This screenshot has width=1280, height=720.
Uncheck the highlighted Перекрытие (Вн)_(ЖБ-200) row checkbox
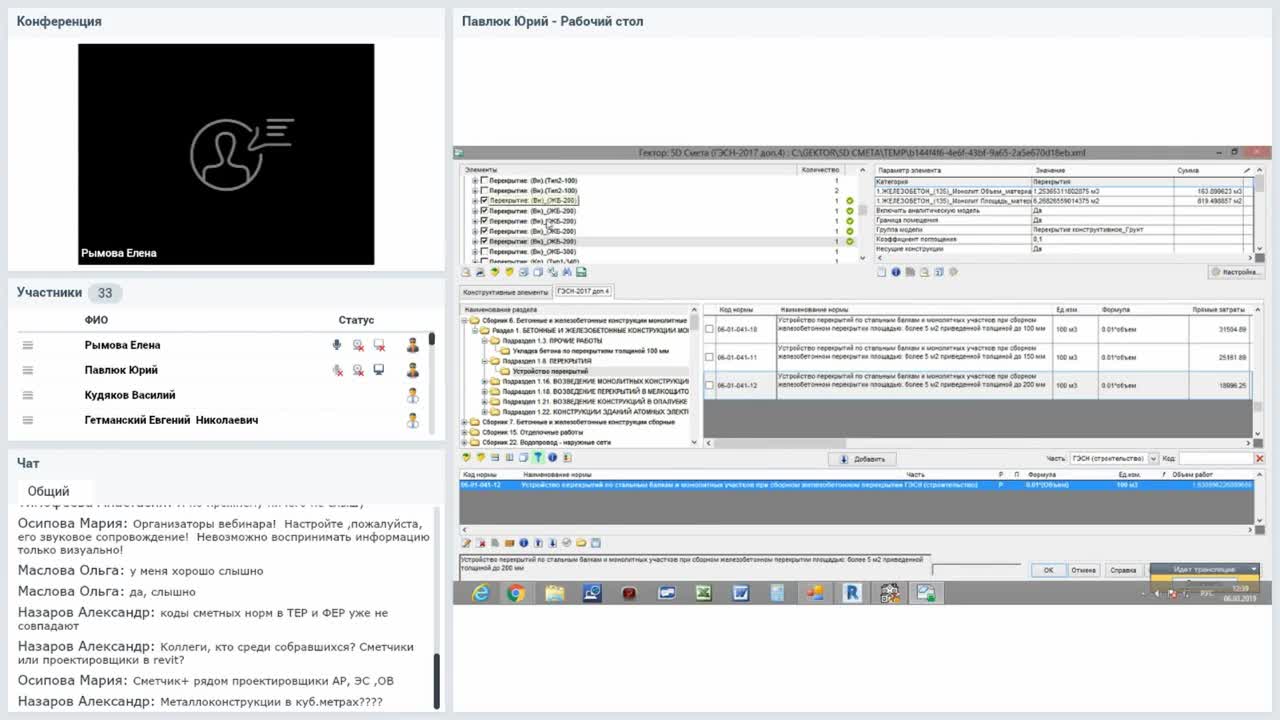[x=485, y=241]
